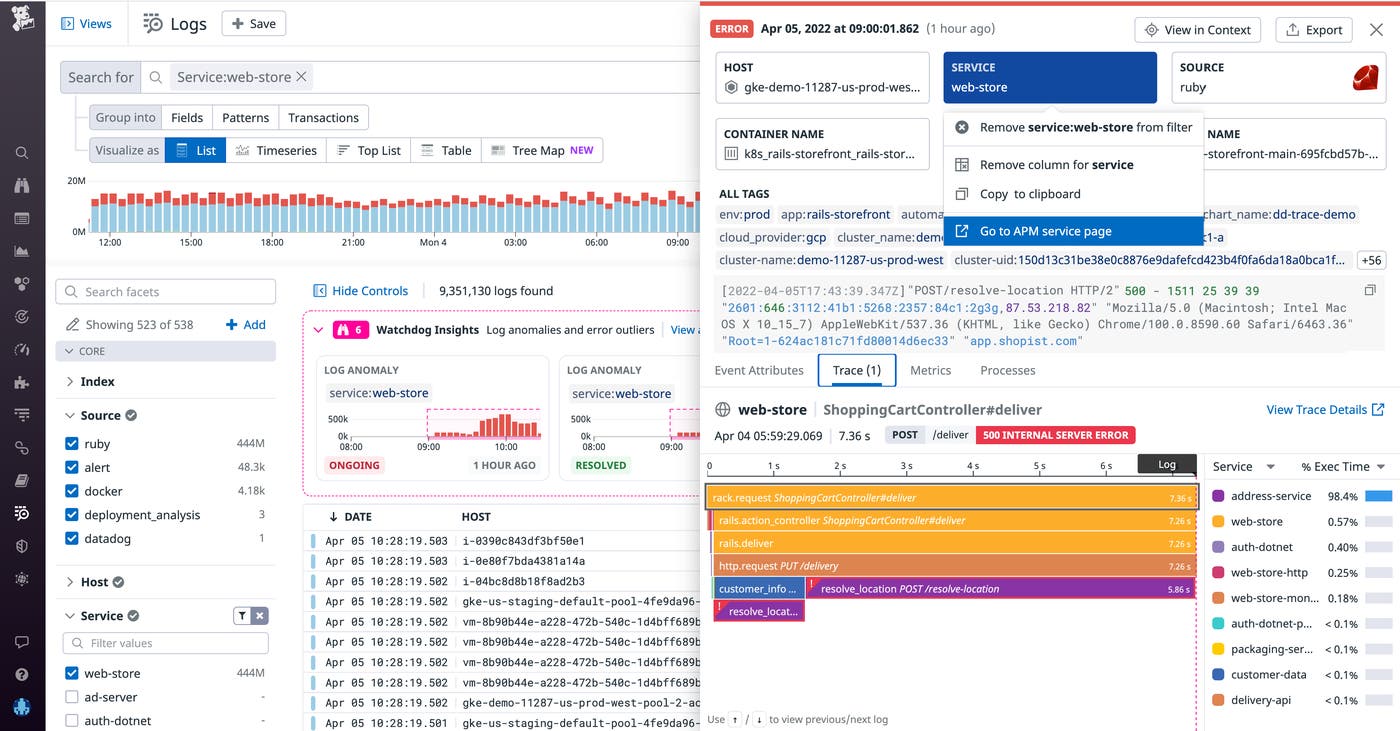Uncheck the ruby source filter
1400x731 pixels.
point(72,443)
